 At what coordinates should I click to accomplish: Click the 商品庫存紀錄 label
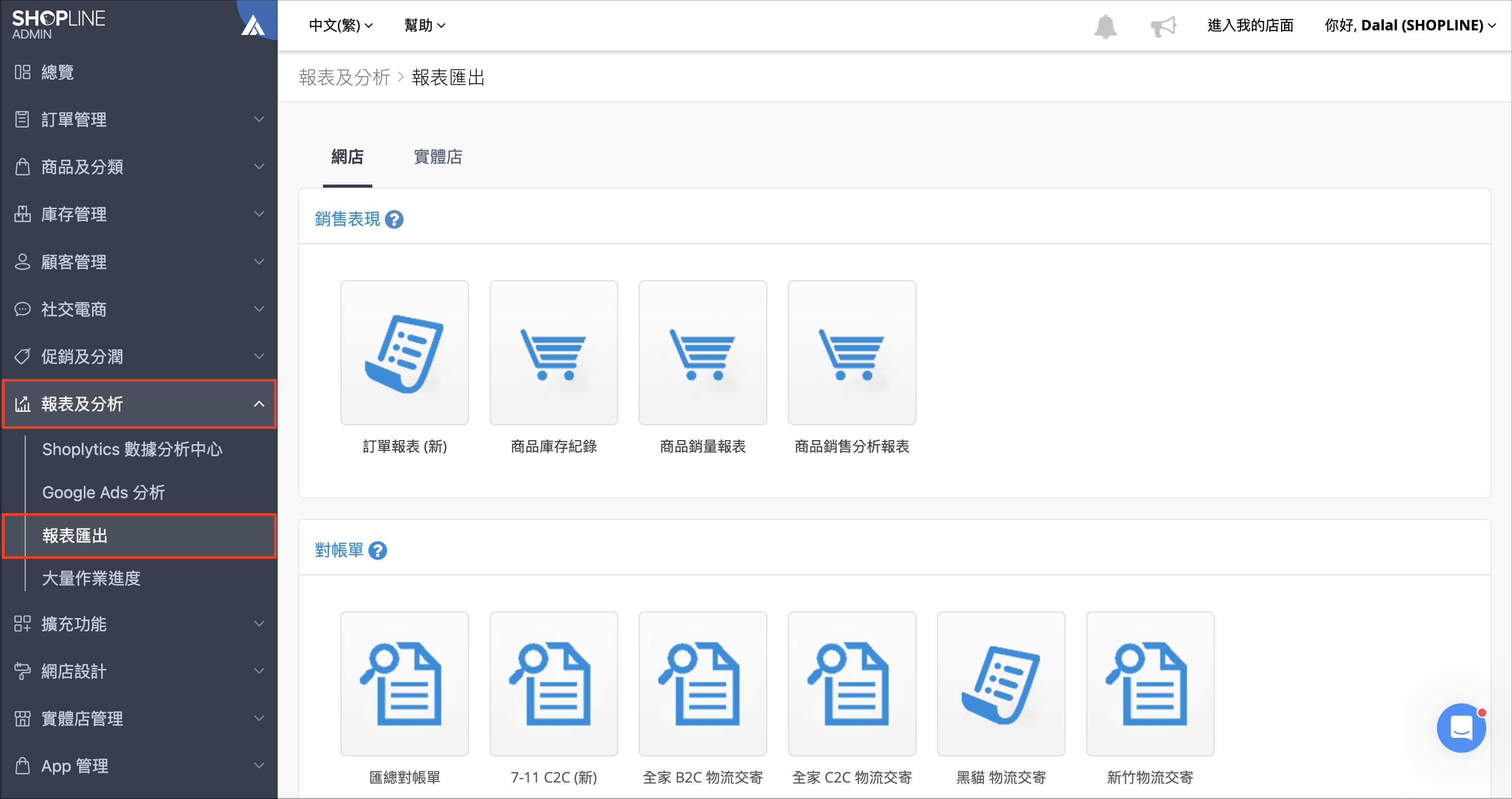(x=553, y=447)
